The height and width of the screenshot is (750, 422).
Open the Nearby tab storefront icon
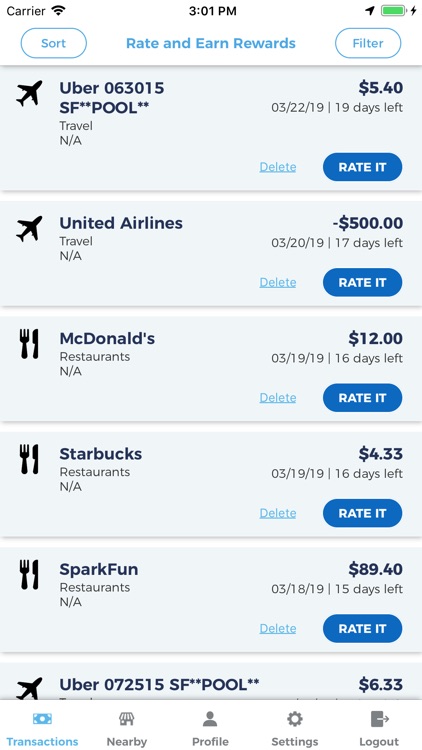click(126, 718)
